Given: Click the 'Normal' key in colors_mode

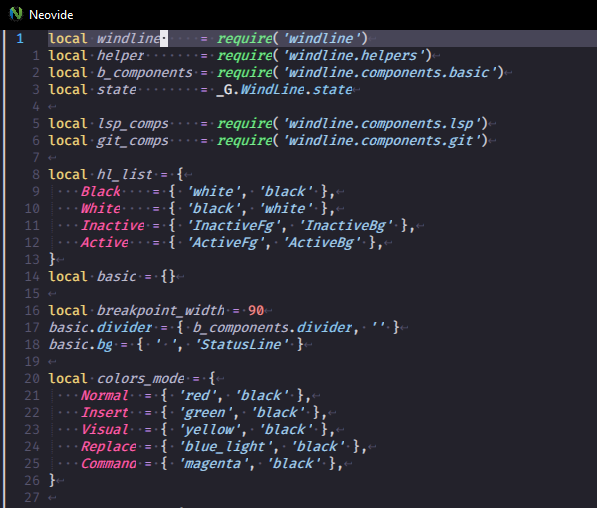Looking at the screenshot, I should [104, 396].
